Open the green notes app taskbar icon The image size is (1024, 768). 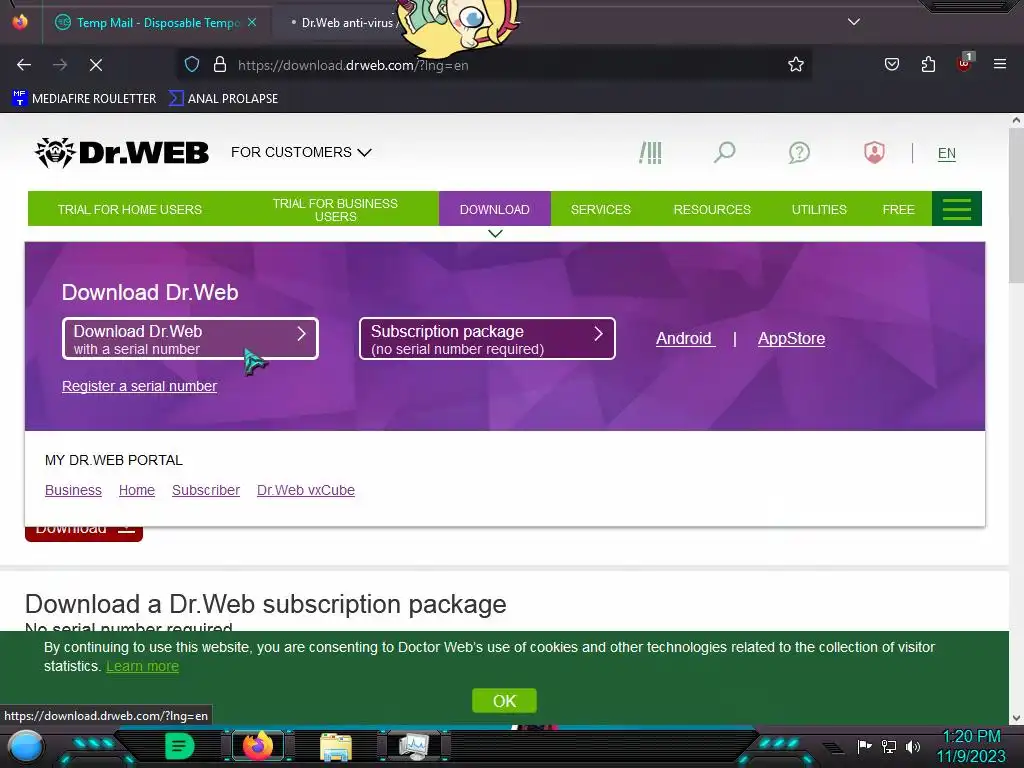179,746
